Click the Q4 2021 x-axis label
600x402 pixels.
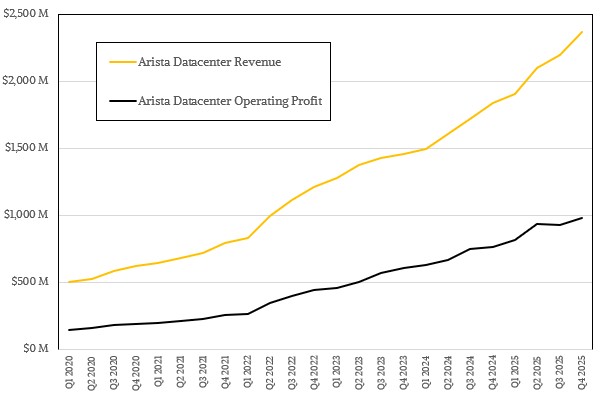(x=226, y=374)
